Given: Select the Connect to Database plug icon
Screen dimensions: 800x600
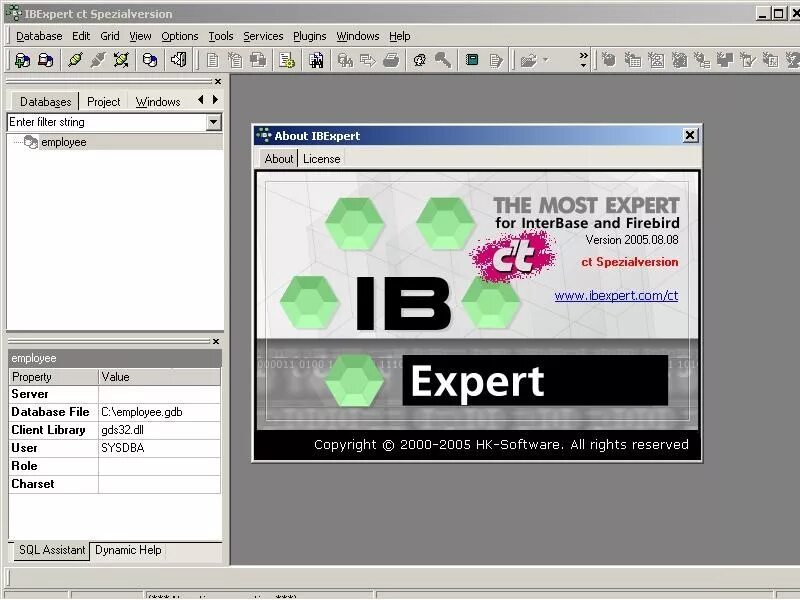Looking at the screenshot, I should point(75,60).
